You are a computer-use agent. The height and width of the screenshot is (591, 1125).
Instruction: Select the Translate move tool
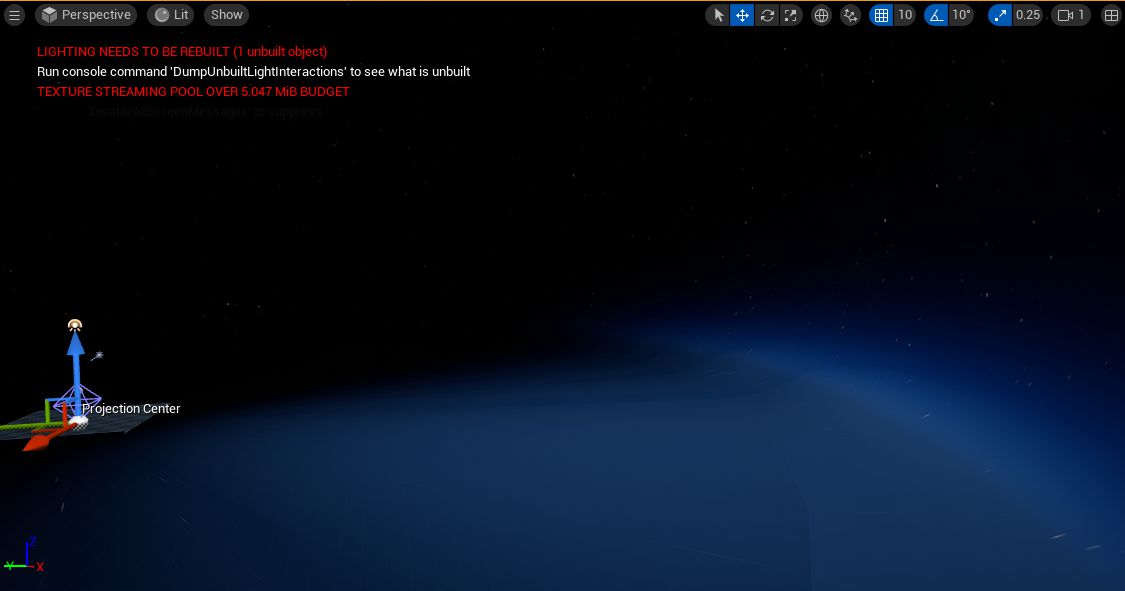click(x=742, y=15)
